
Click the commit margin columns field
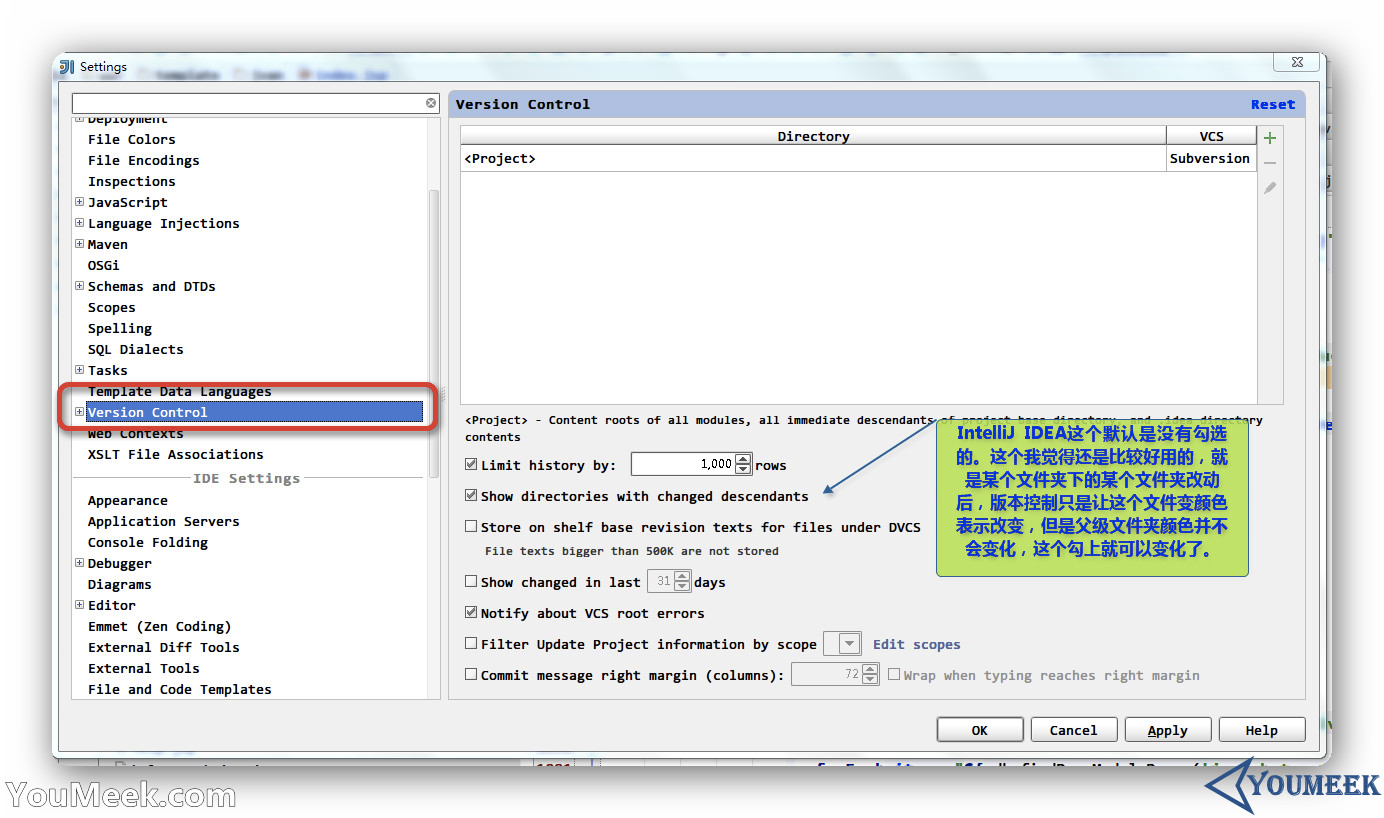[x=827, y=674]
